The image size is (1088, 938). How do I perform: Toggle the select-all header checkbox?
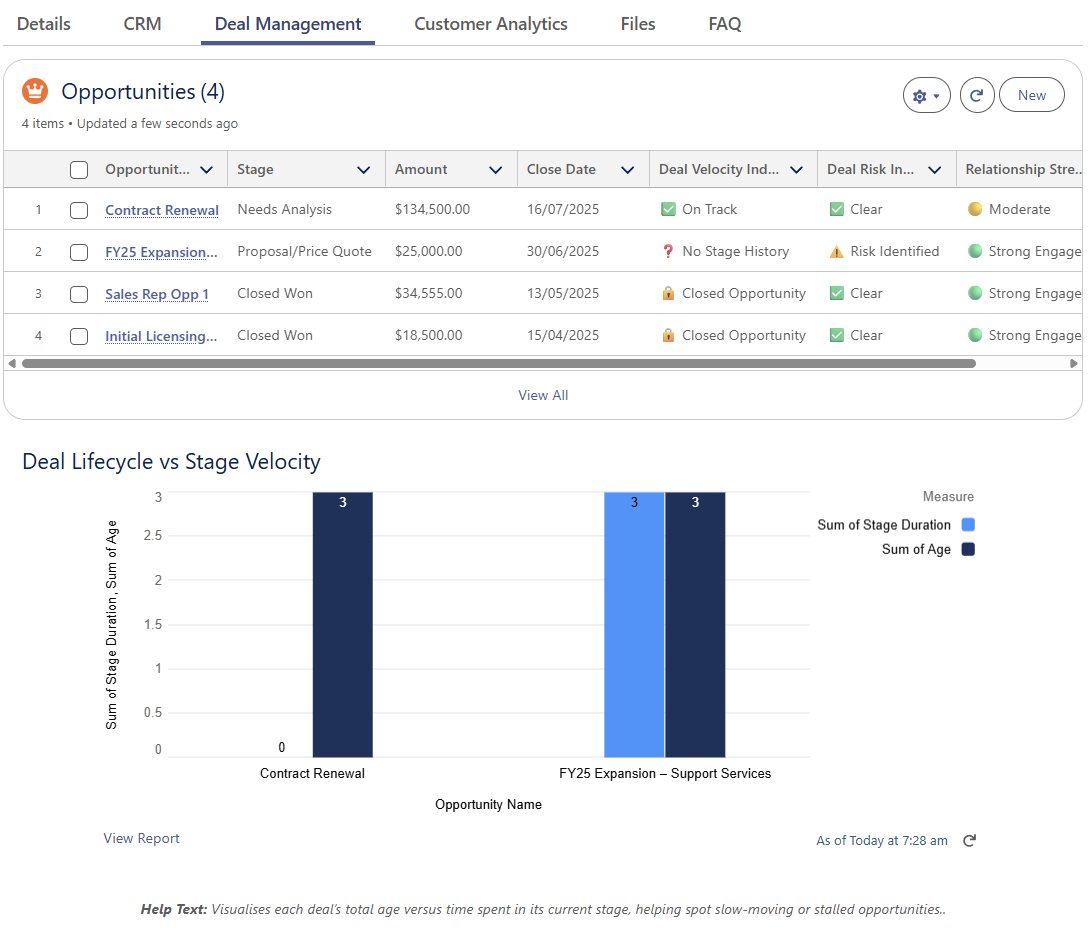[x=79, y=170]
